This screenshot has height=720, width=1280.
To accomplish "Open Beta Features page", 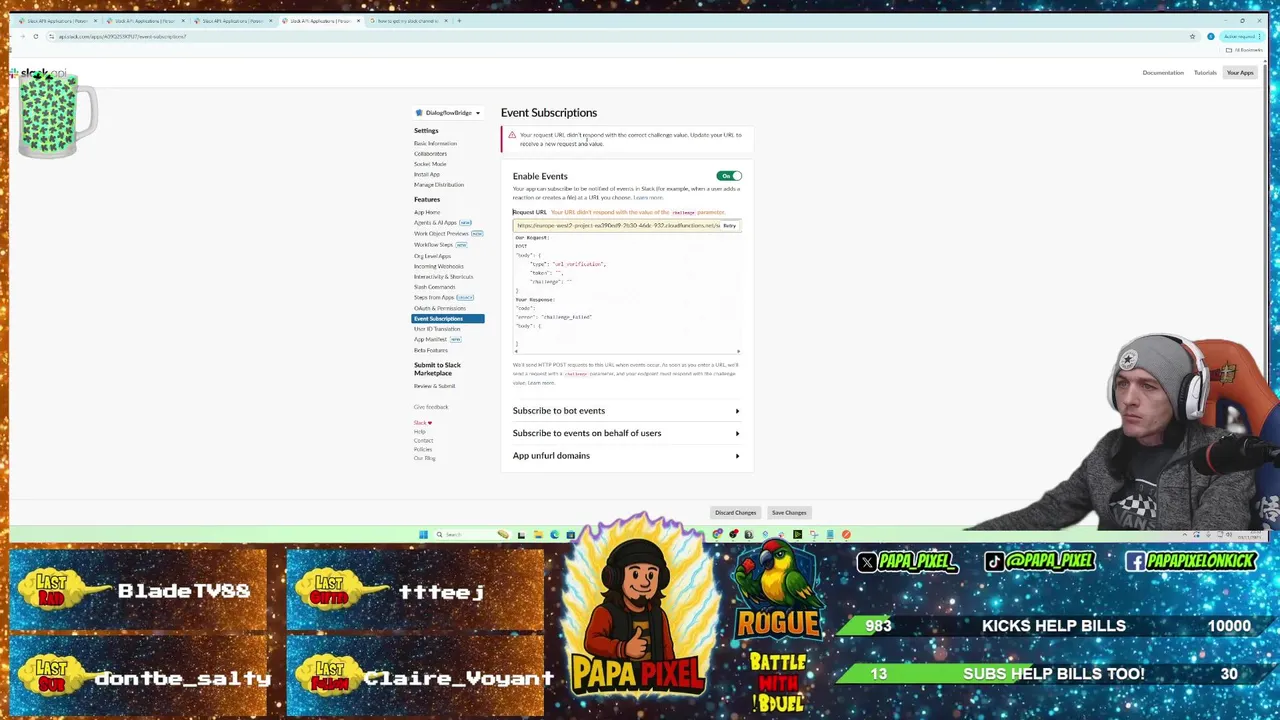I will coord(431,351).
